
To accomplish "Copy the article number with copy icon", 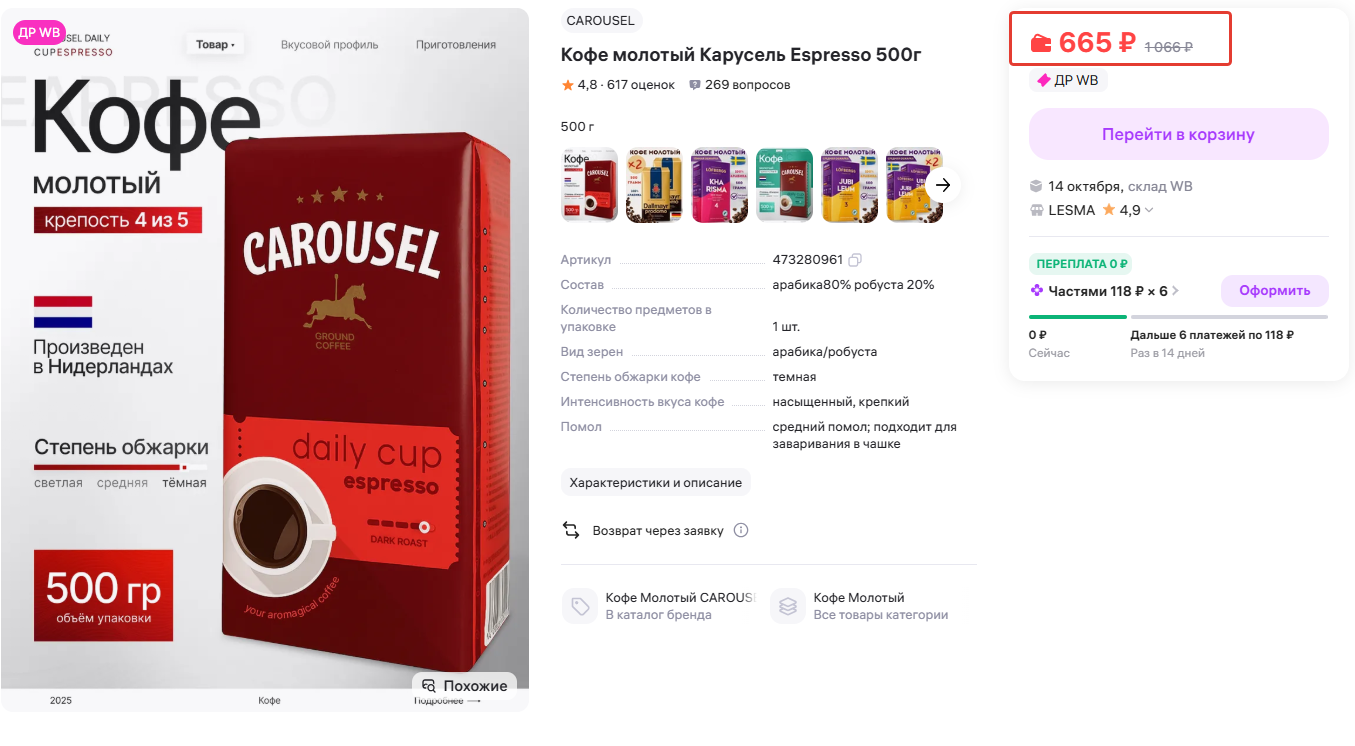I will [x=855, y=260].
